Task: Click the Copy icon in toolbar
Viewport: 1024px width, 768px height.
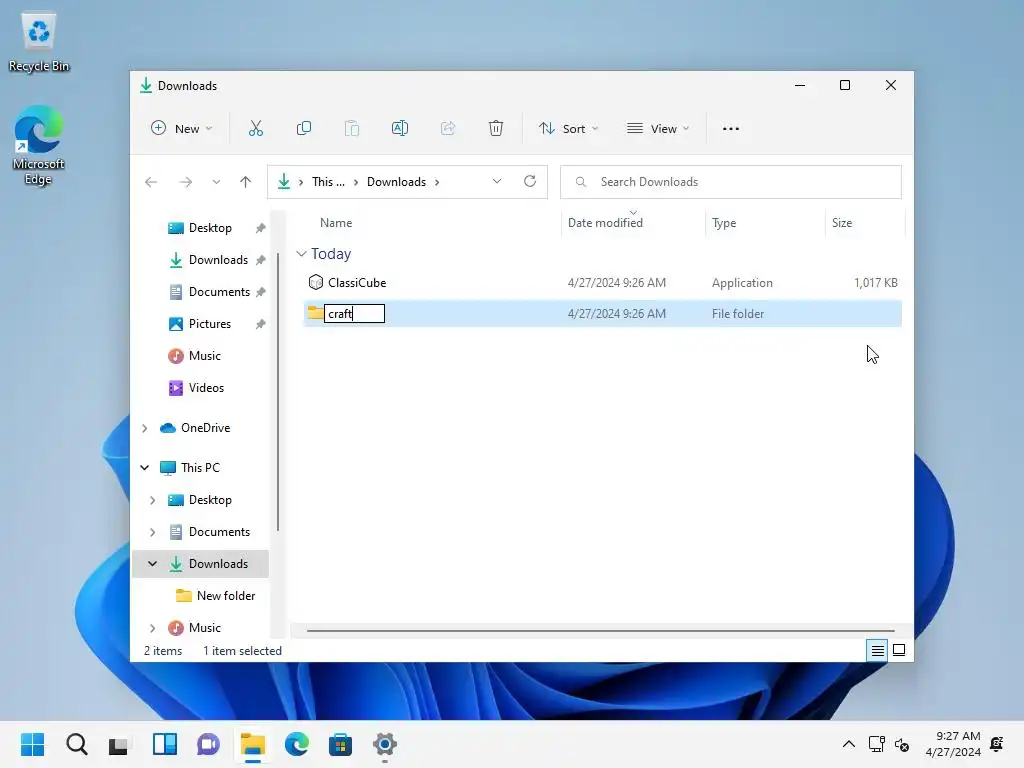Action: (x=304, y=129)
